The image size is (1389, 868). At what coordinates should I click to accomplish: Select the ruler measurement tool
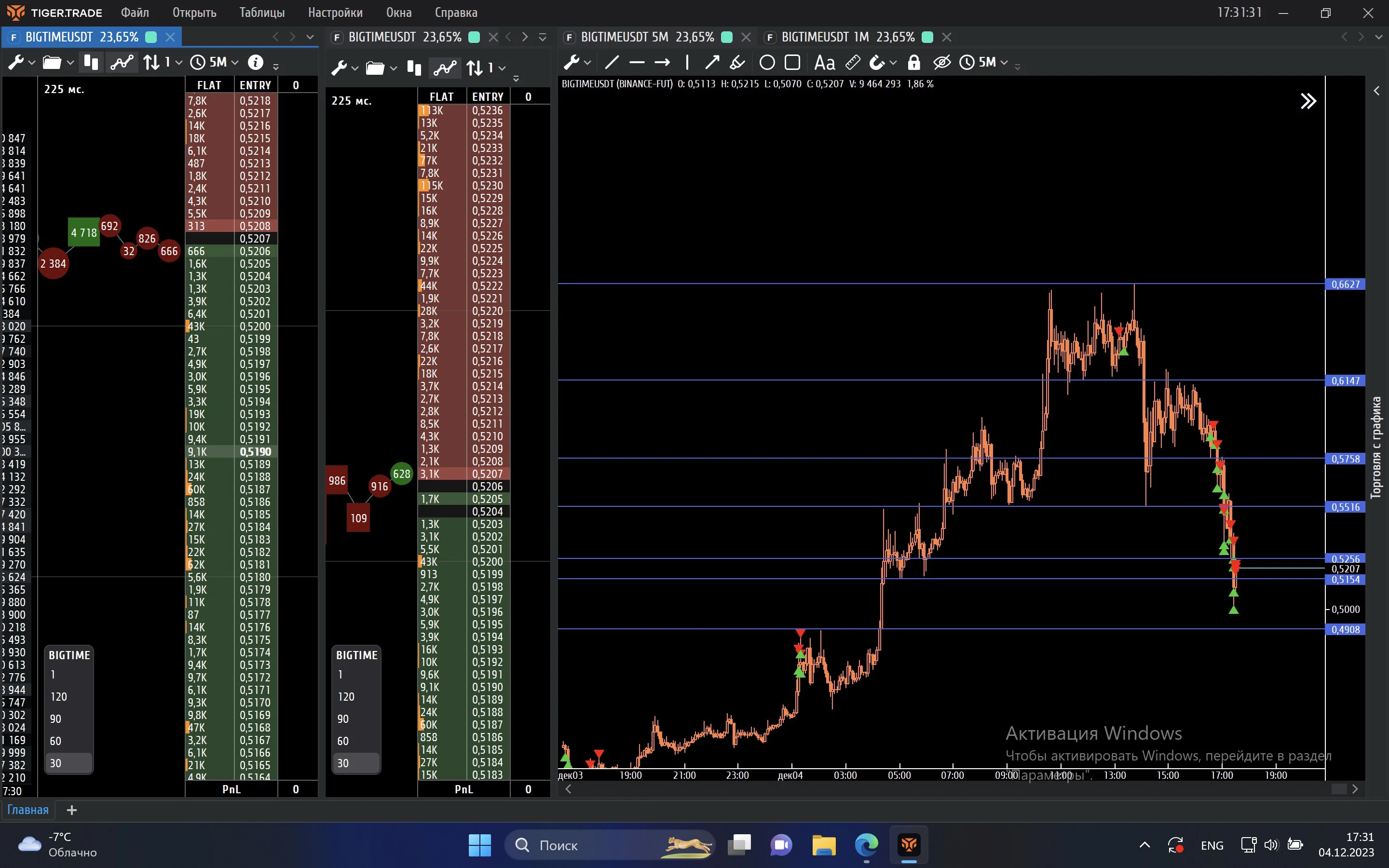point(853,62)
